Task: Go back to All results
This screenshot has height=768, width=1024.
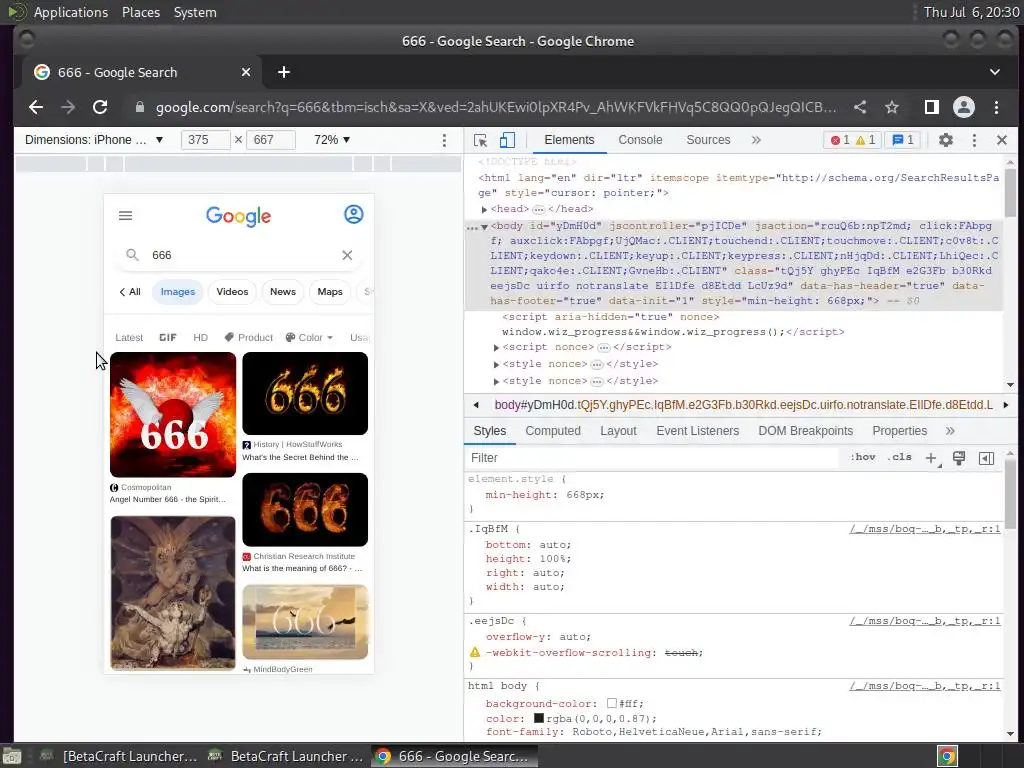Action: click(x=129, y=292)
